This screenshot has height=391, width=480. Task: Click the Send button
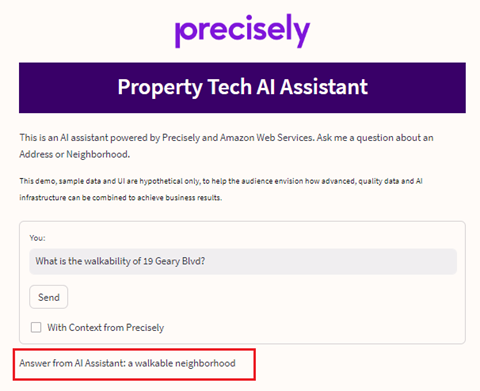49,297
